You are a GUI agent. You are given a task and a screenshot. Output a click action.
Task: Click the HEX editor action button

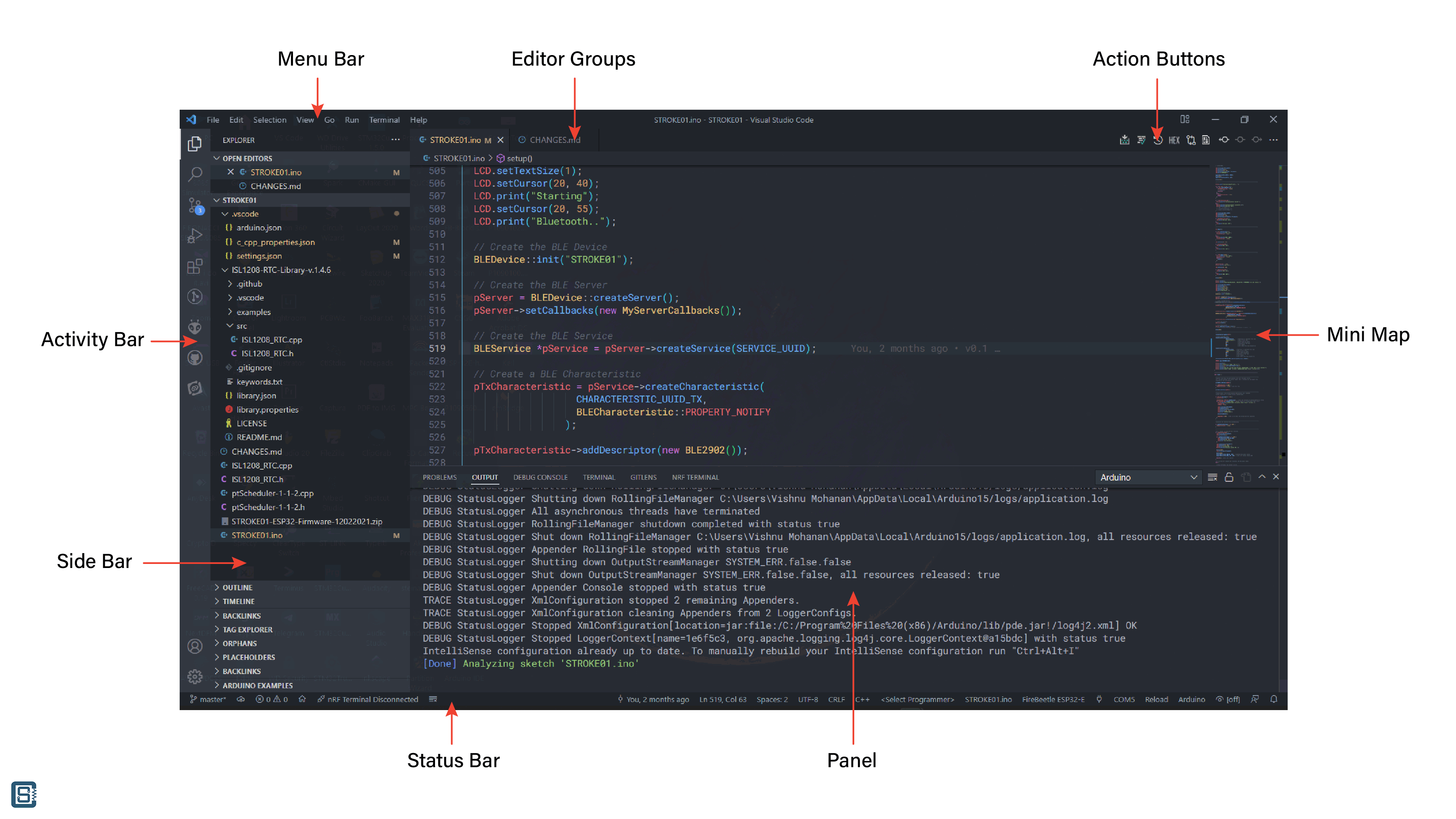(x=1174, y=140)
